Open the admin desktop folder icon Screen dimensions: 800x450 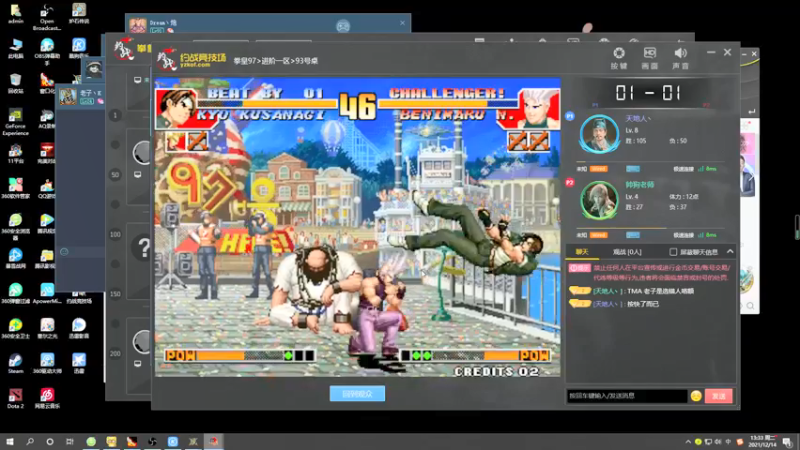(15, 14)
